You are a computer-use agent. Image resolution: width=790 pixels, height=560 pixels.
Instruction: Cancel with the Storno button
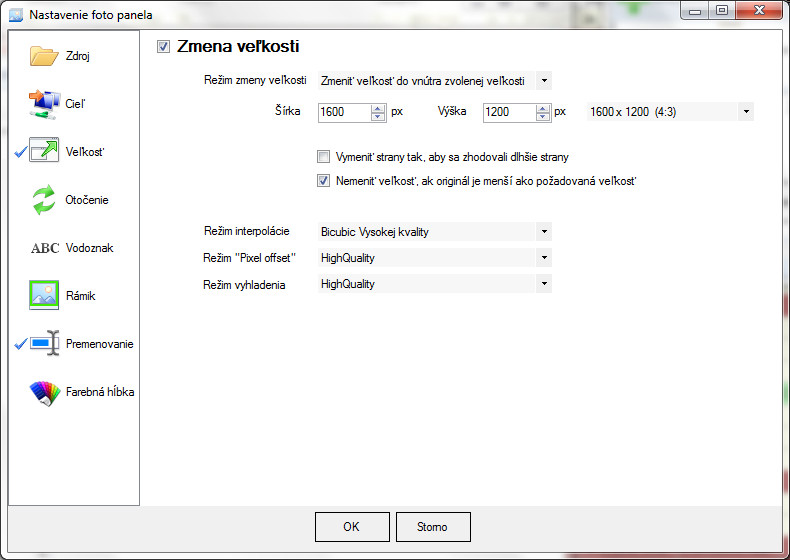point(433,527)
